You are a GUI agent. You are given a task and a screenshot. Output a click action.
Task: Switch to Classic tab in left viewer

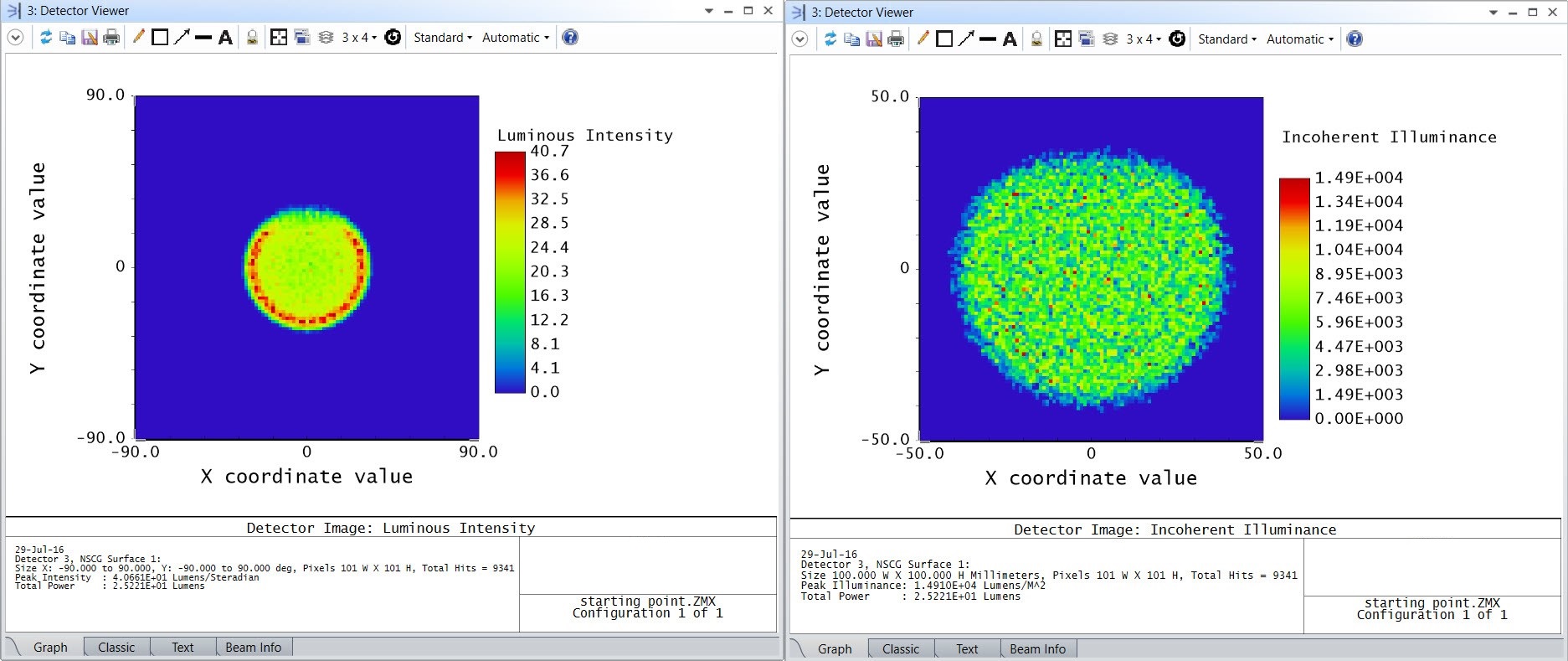click(x=116, y=648)
